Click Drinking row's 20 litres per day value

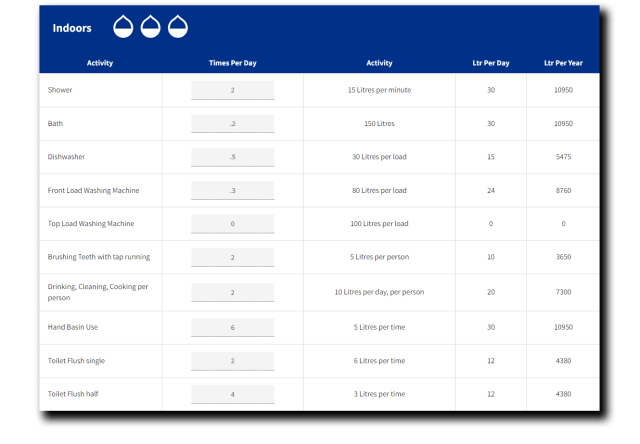(x=491, y=292)
